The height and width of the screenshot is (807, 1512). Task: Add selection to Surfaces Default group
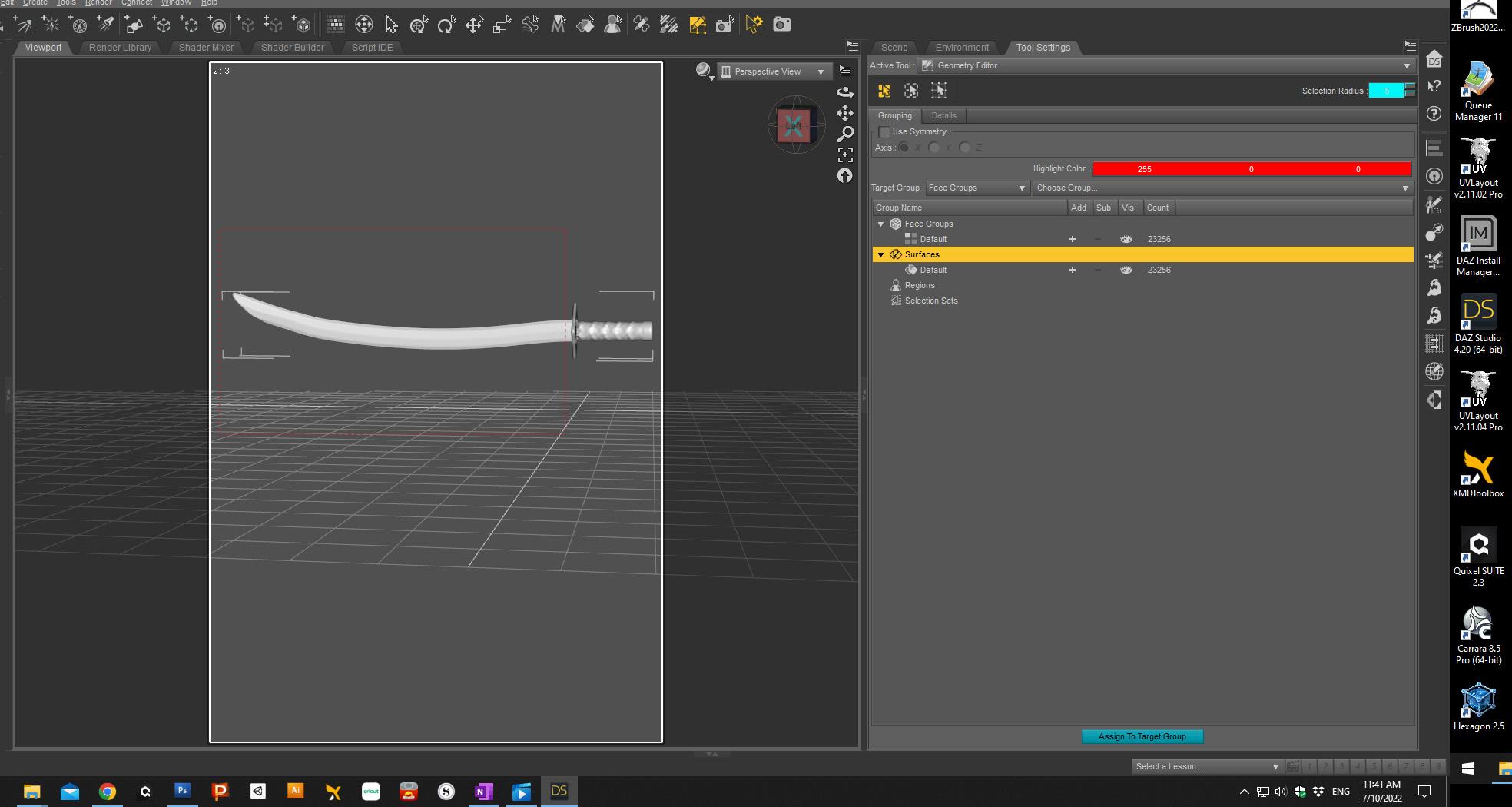pos(1073,270)
